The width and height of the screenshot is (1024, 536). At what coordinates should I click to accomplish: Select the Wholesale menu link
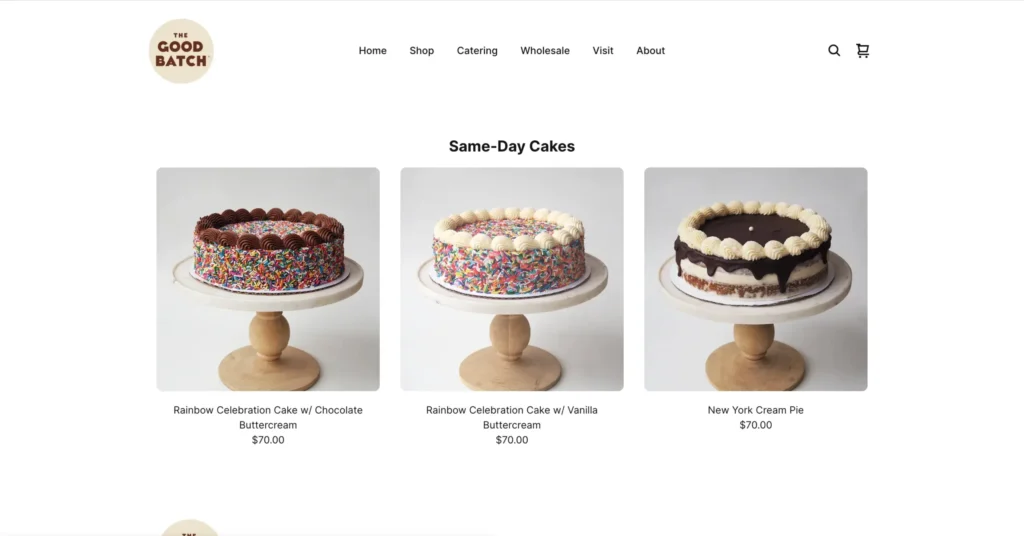545,50
